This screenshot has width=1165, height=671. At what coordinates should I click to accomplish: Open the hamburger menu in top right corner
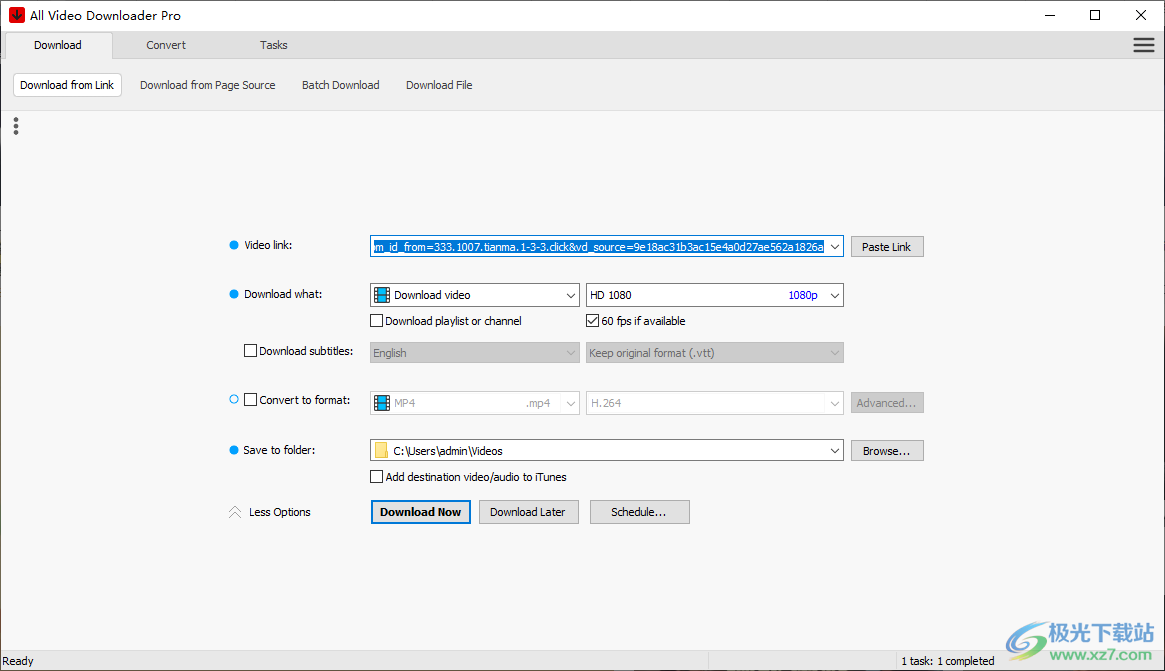tap(1143, 45)
